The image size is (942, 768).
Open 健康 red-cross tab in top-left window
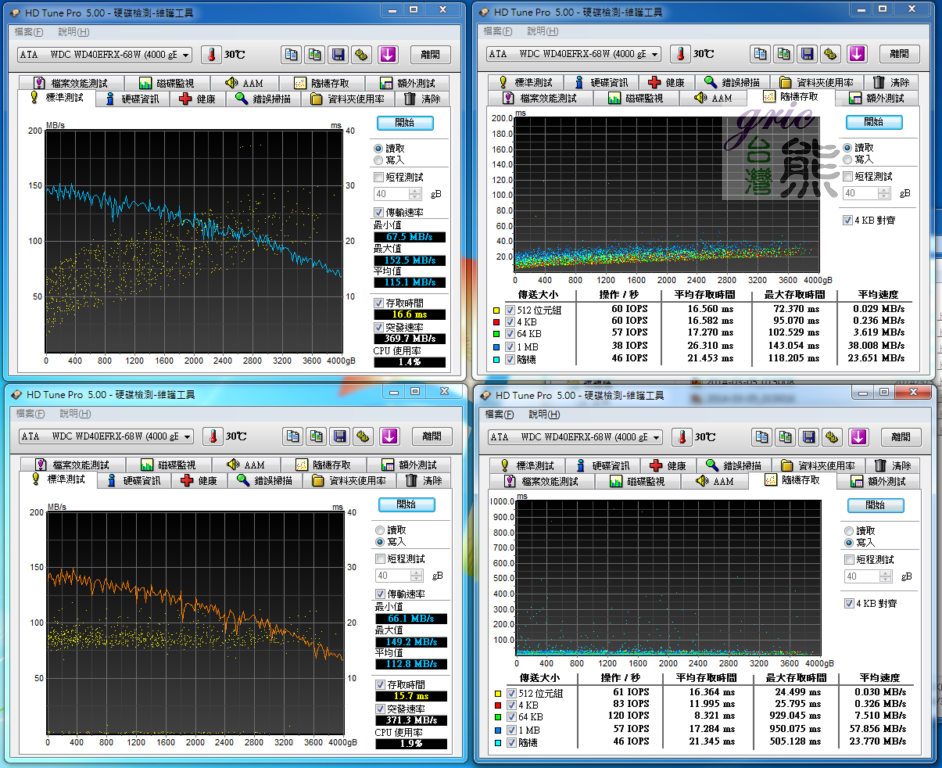click(196, 99)
